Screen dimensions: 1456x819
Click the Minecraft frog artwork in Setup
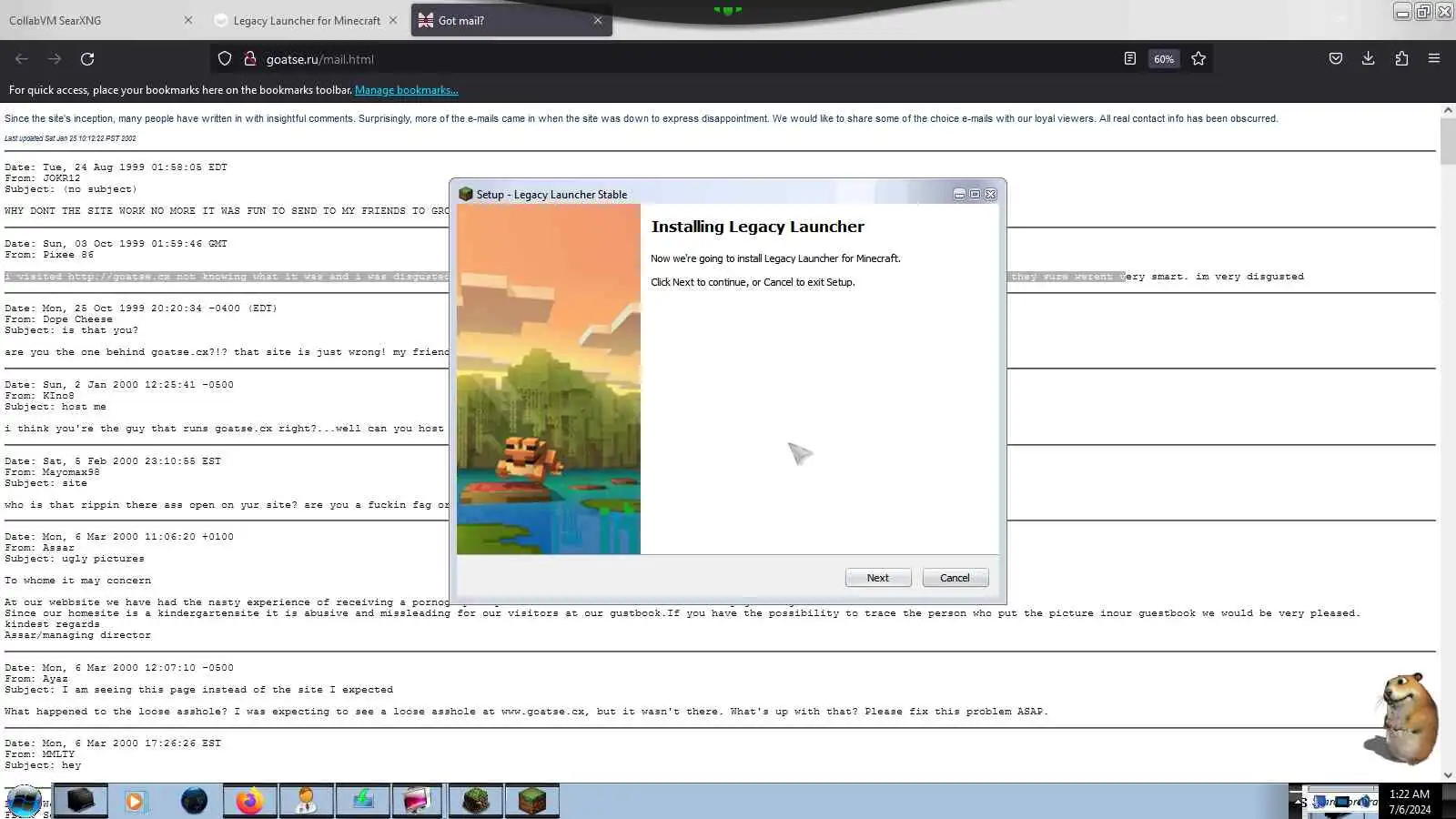pyautogui.click(x=548, y=379)
